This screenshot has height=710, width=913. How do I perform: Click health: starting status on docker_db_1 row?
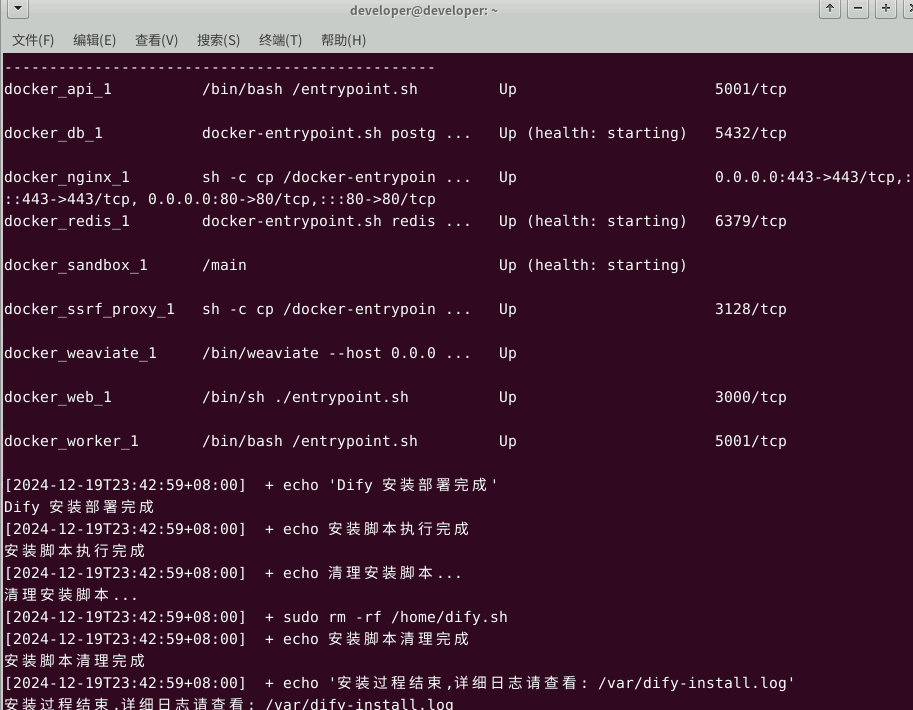tap(606, 133)
